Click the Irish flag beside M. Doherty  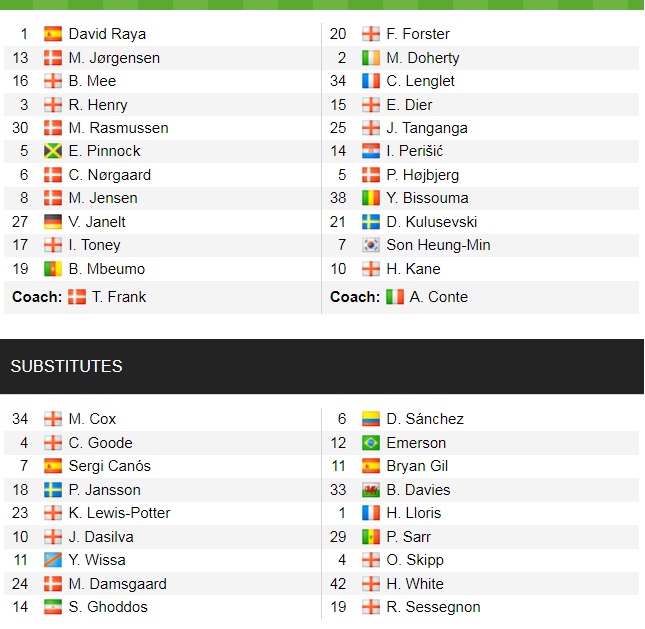coord(371,58)
